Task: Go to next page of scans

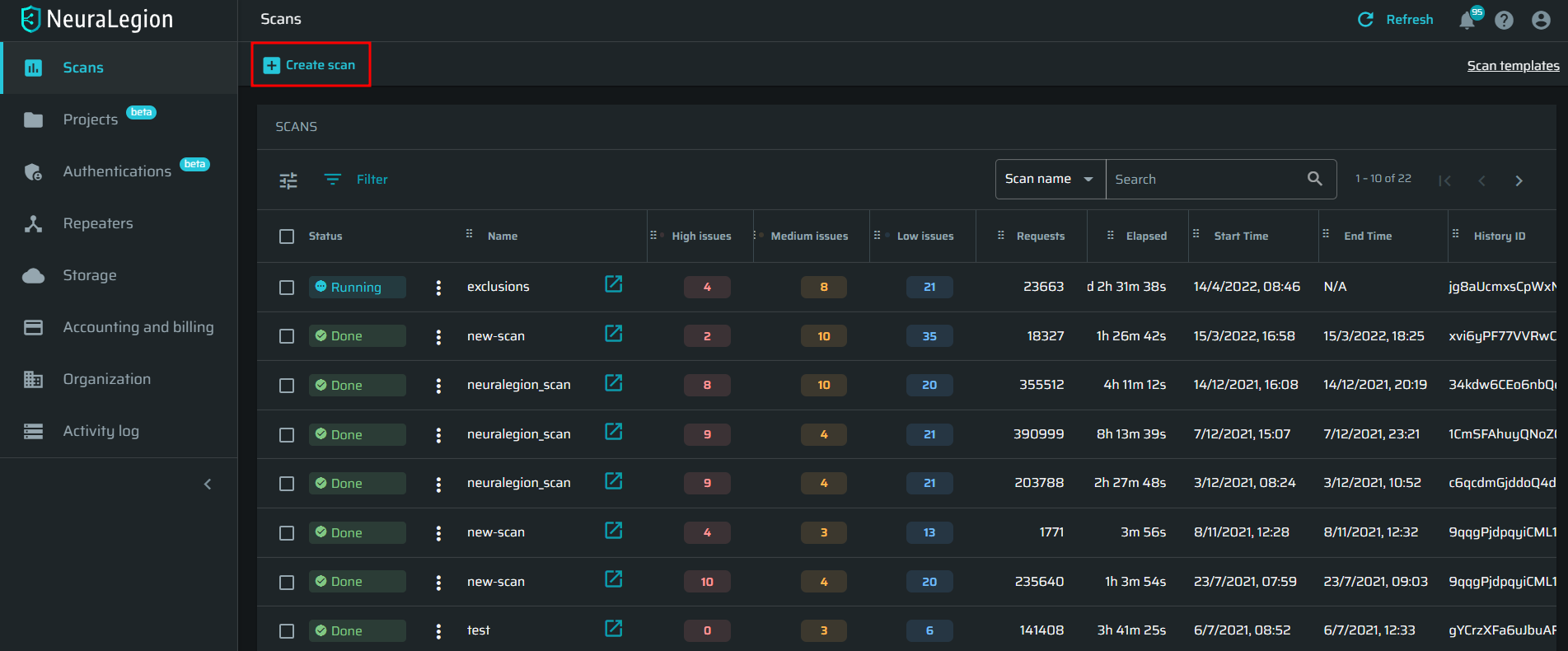Action: point(1519,180)
